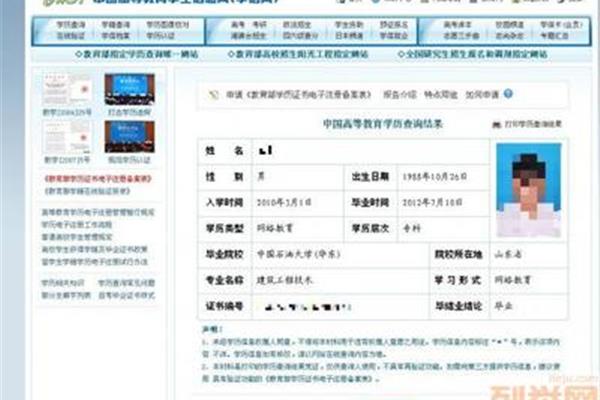Click the 证书编号 label cell

(x=225, y=306)
